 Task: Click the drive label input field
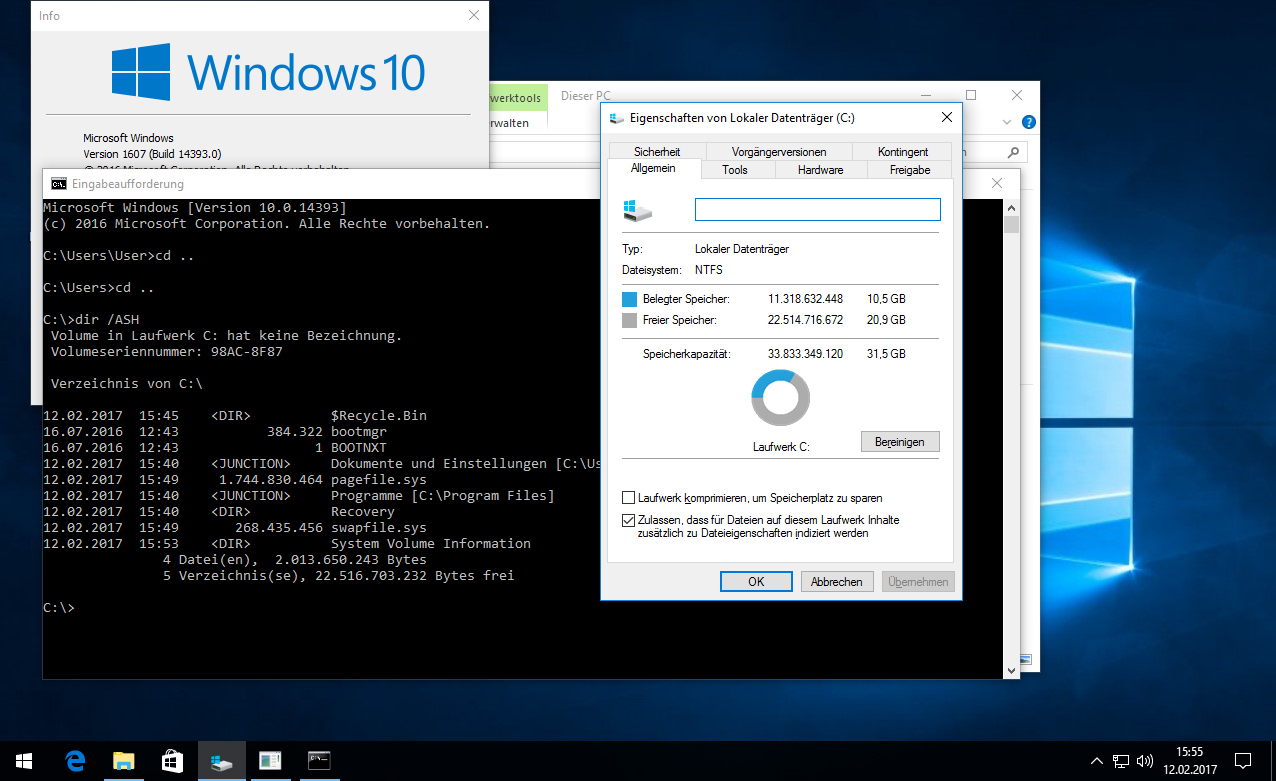coord(818,209)
